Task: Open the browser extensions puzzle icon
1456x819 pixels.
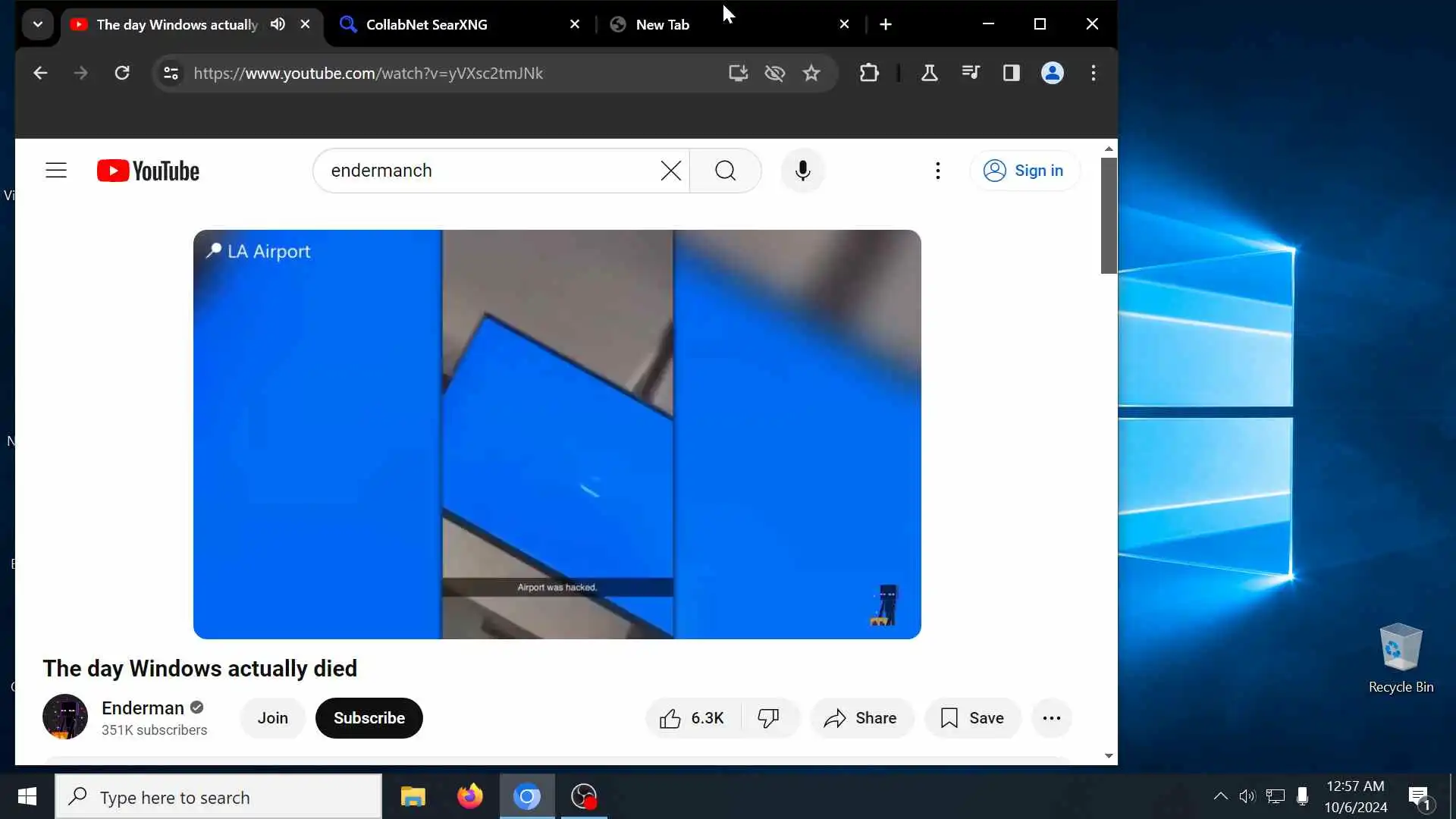Action: 869,73
